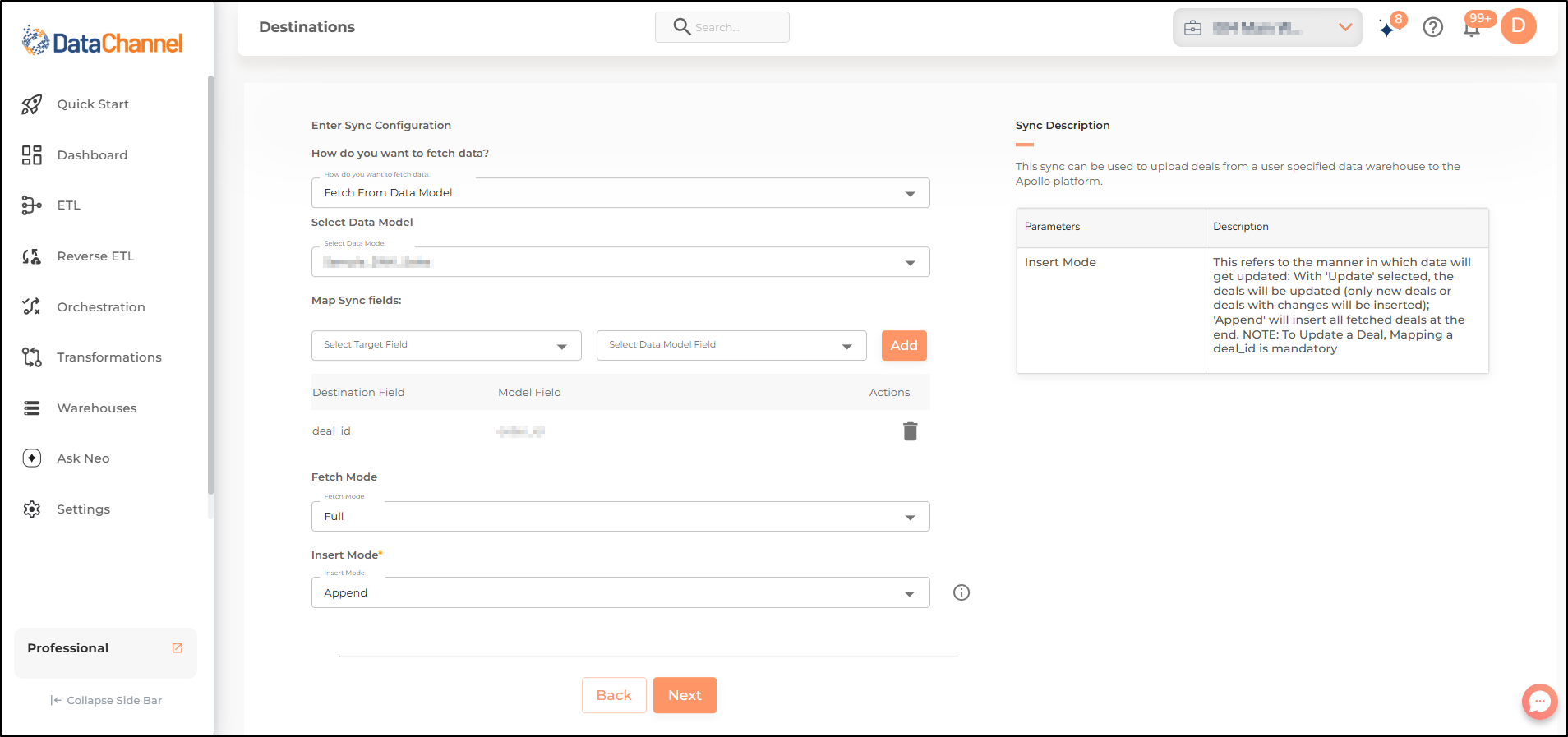The width and height of the screenshot is (1568, 737).
Task: Open the Select Data Model dropdown
Action: point(620,262)
